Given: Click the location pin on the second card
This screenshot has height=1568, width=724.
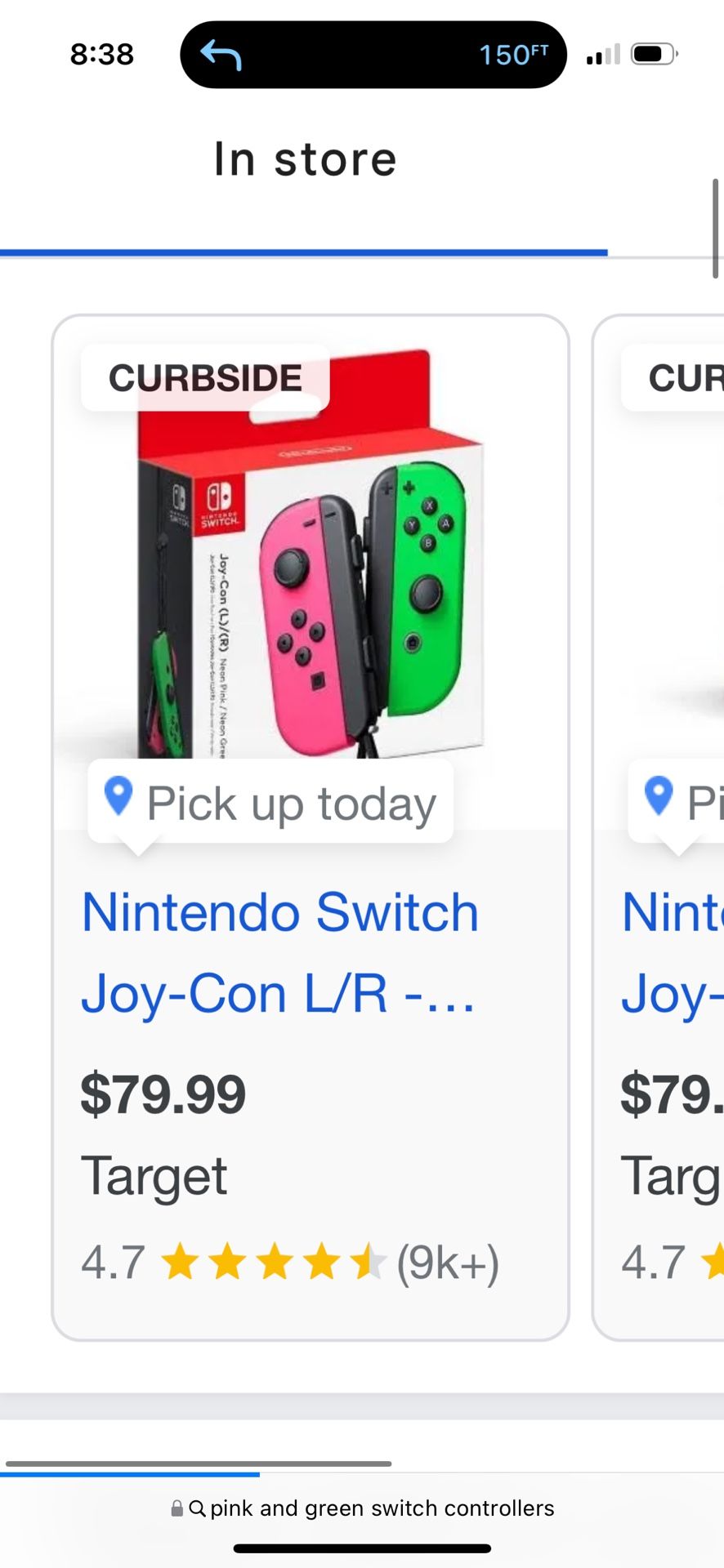Looking at the screenshot, I should point(659,795).
